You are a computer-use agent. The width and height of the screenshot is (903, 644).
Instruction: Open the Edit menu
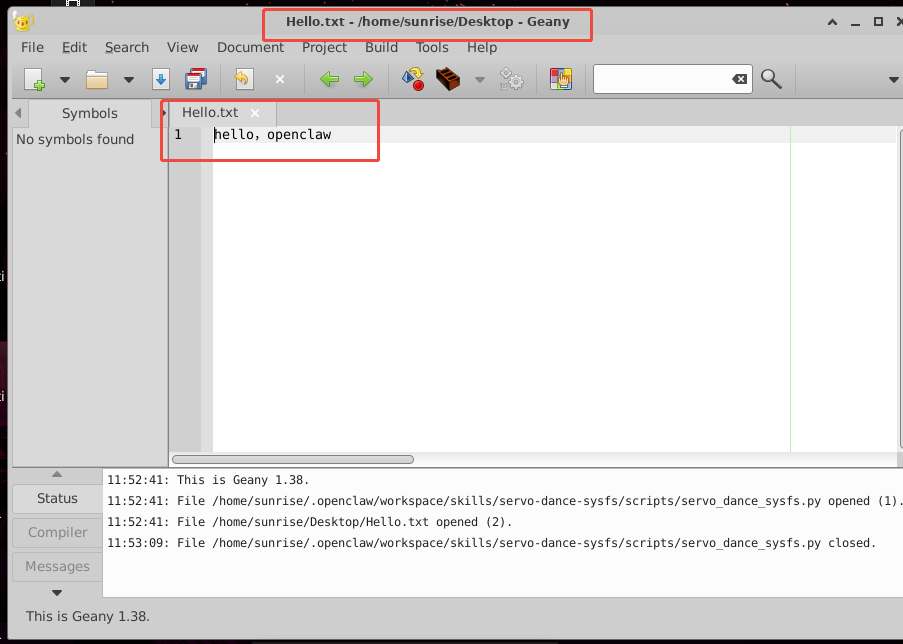(x=74, y=47)
